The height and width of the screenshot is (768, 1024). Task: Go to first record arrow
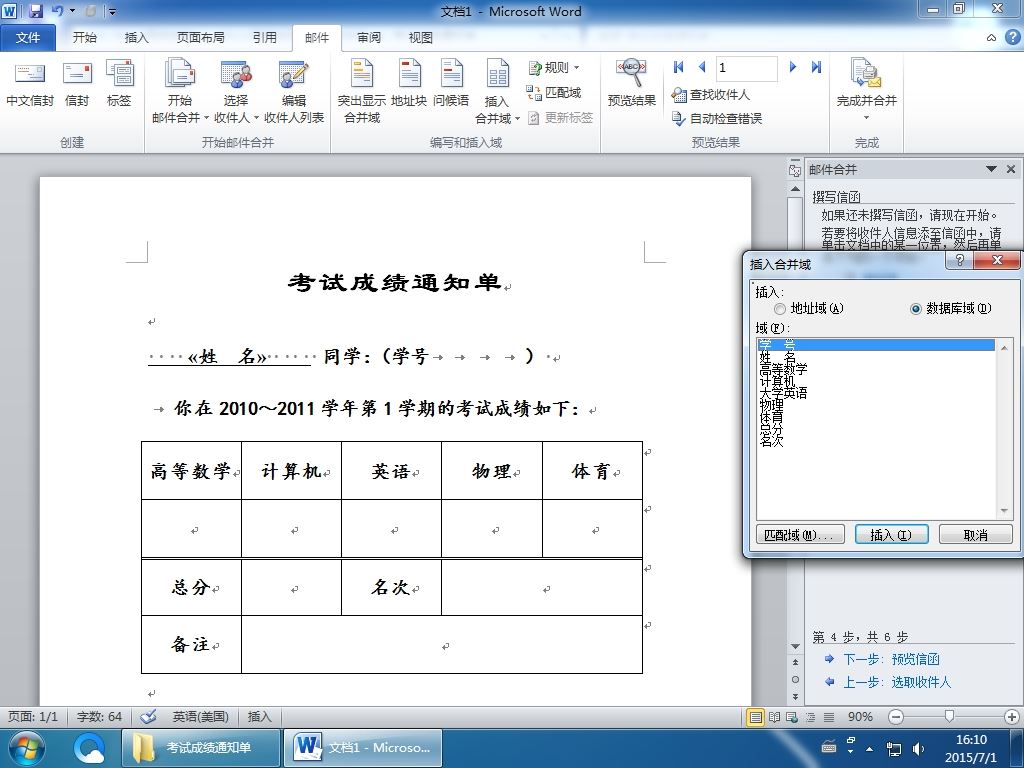[679, 67]
